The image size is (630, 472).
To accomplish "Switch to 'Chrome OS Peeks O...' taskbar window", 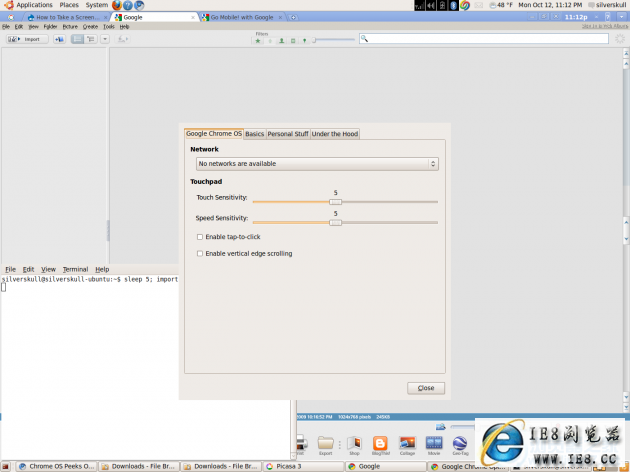I will click(x=56, y=466).
